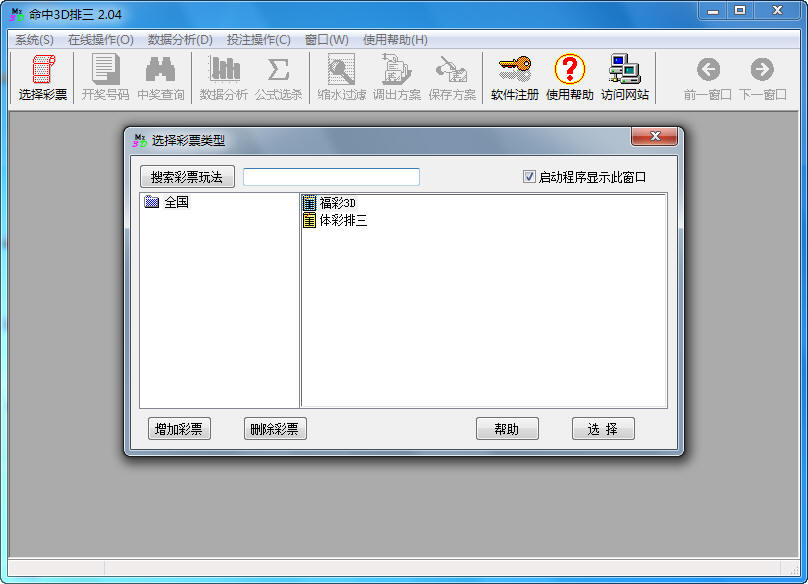Screen dimensions: 808x584
Task: Click the 删除彩票 button
Action: [x=275, y=429]
